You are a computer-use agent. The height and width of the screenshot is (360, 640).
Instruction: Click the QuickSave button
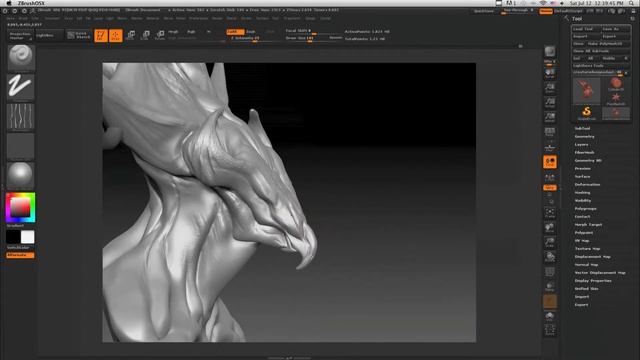click(x=484, y=11)
